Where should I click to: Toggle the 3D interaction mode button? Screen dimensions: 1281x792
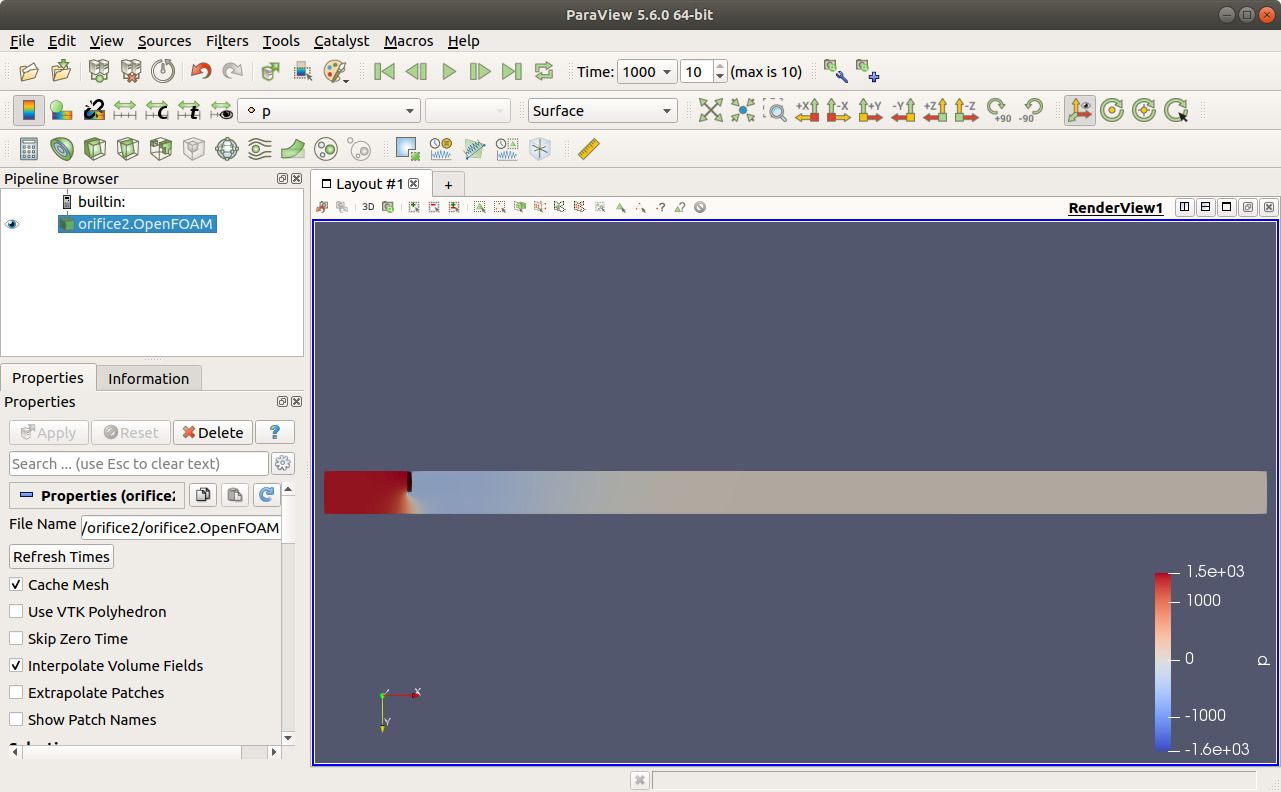[x=368, y=207]
